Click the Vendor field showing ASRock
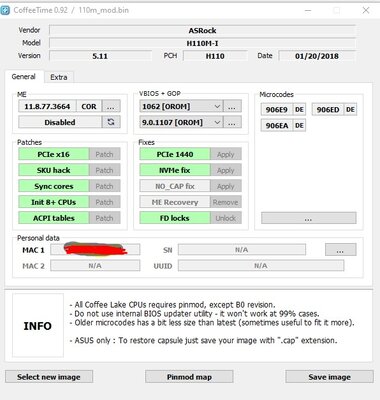Image resolution: width=380 pixels, height=400 pixels. (203, 31)
